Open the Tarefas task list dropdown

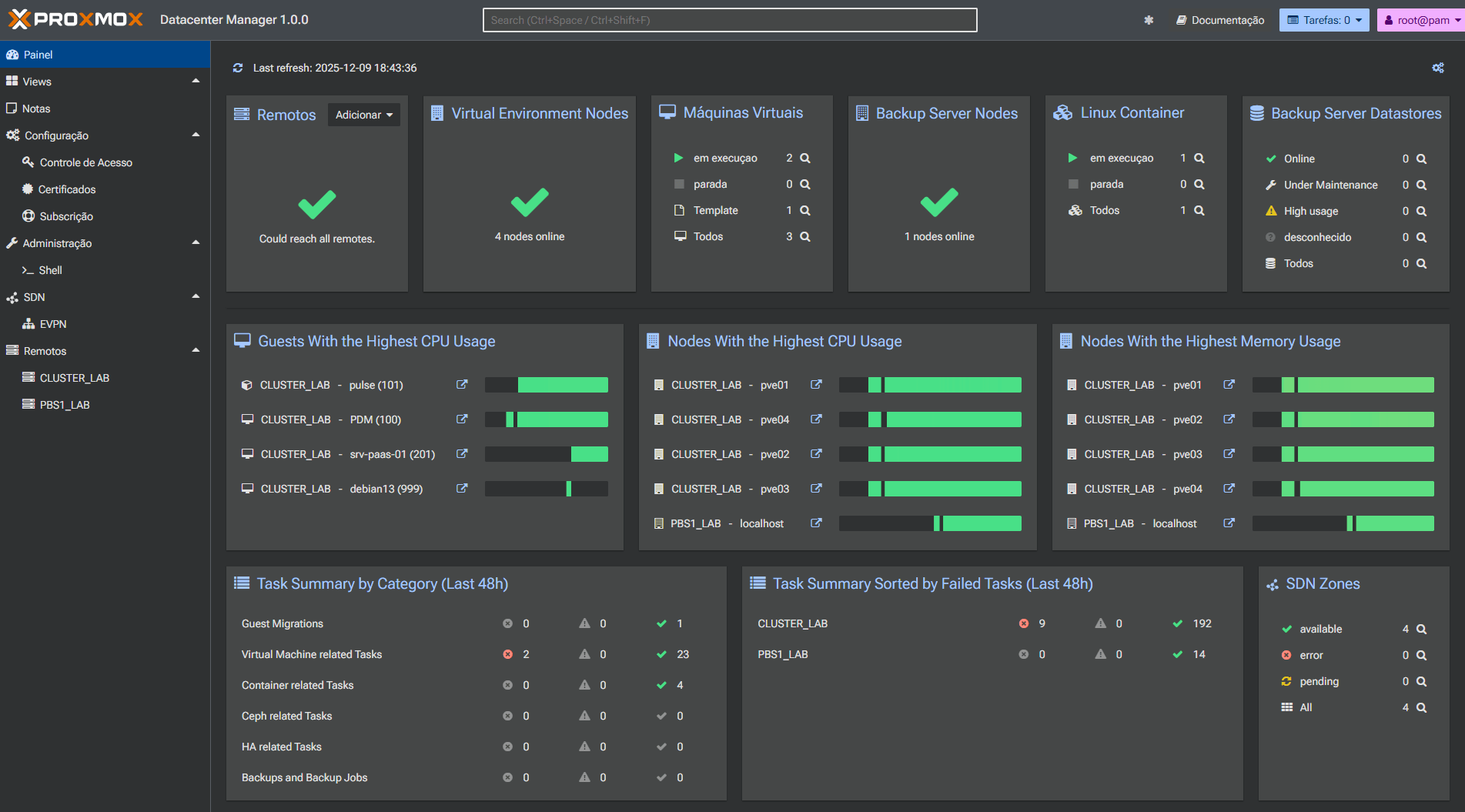tap(1323, 20)
